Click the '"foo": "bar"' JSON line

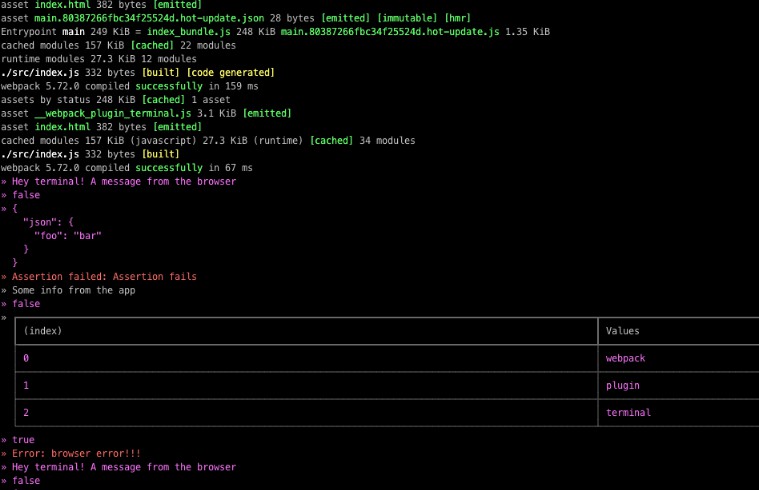[x=68, y=236]
